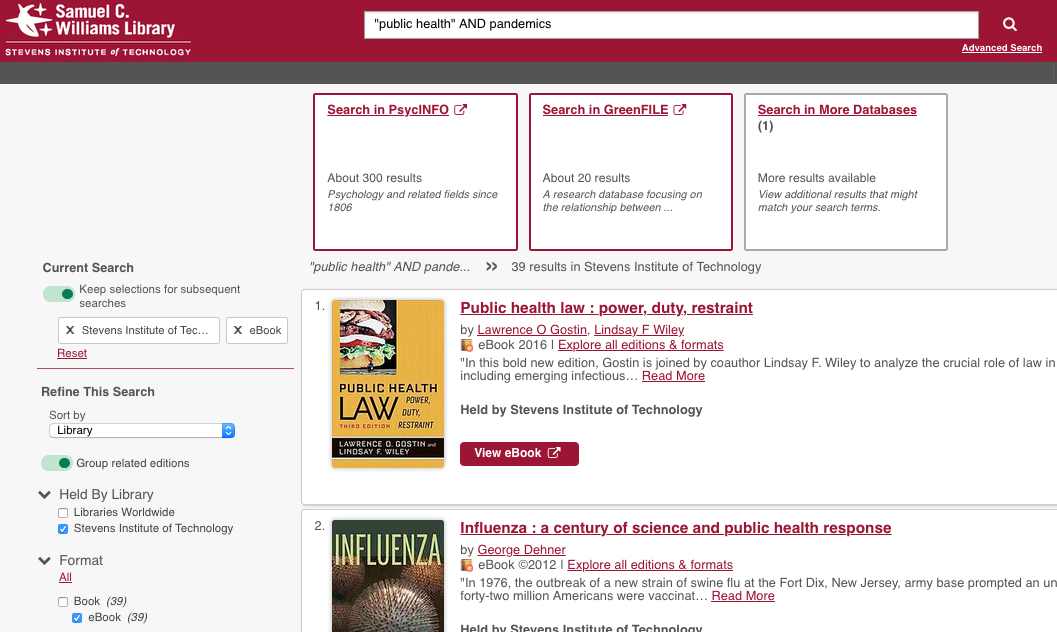Viewport: 1057px width, 632px height.
Task: Read More on Influenza description
Action: coord(743,596)
